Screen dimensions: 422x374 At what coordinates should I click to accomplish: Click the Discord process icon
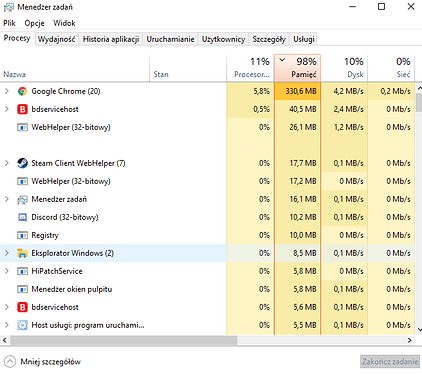(22, 217)
